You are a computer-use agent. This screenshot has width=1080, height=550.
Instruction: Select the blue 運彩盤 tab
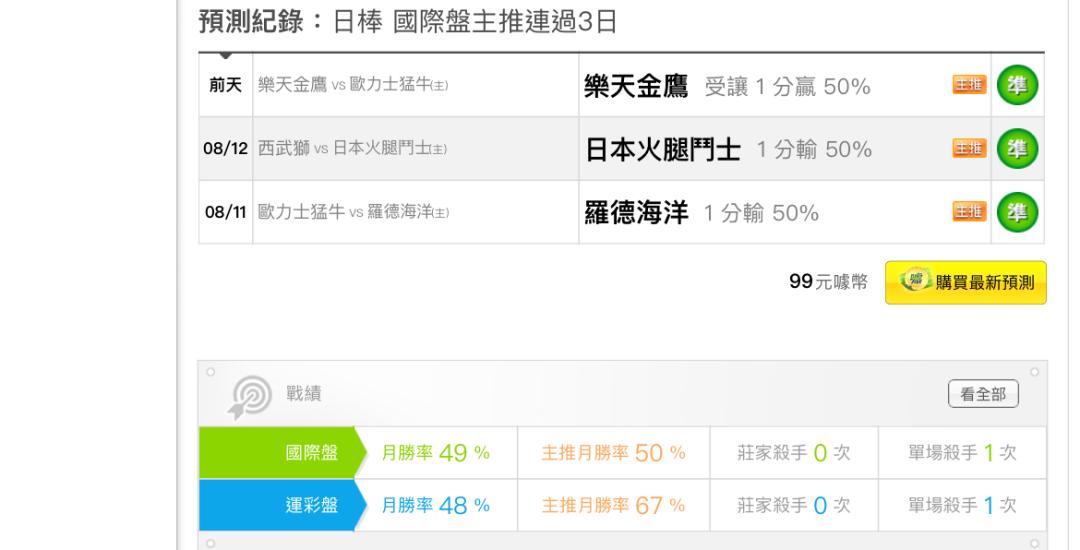pos(283,505)
